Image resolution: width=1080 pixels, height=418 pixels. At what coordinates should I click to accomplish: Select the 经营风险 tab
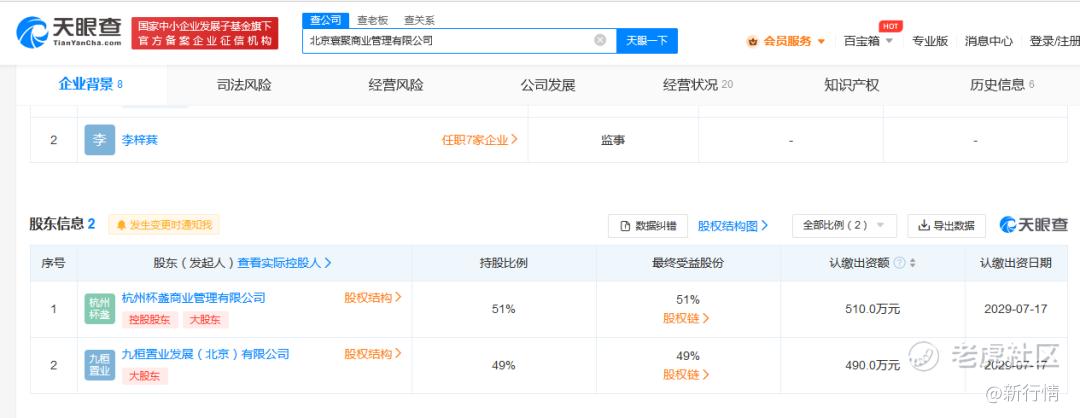pyautogui.click(x=395, y=85)
